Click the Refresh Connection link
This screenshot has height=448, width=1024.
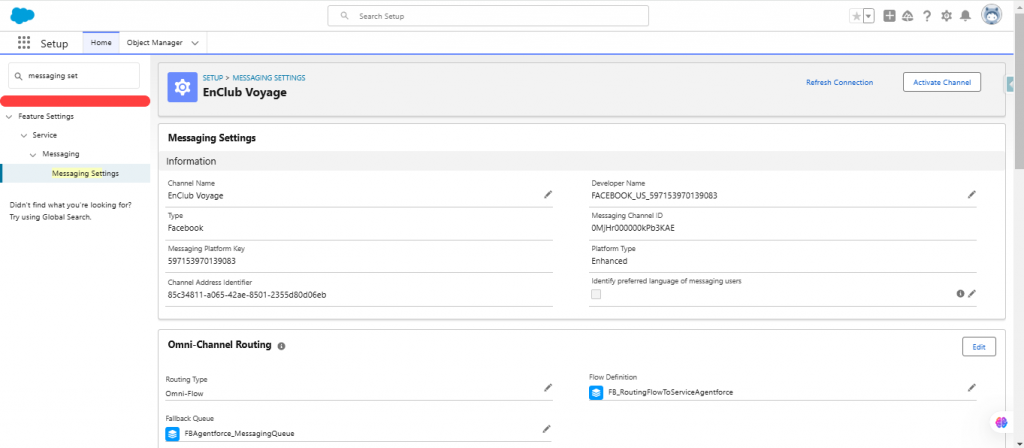tap(839, 82)
